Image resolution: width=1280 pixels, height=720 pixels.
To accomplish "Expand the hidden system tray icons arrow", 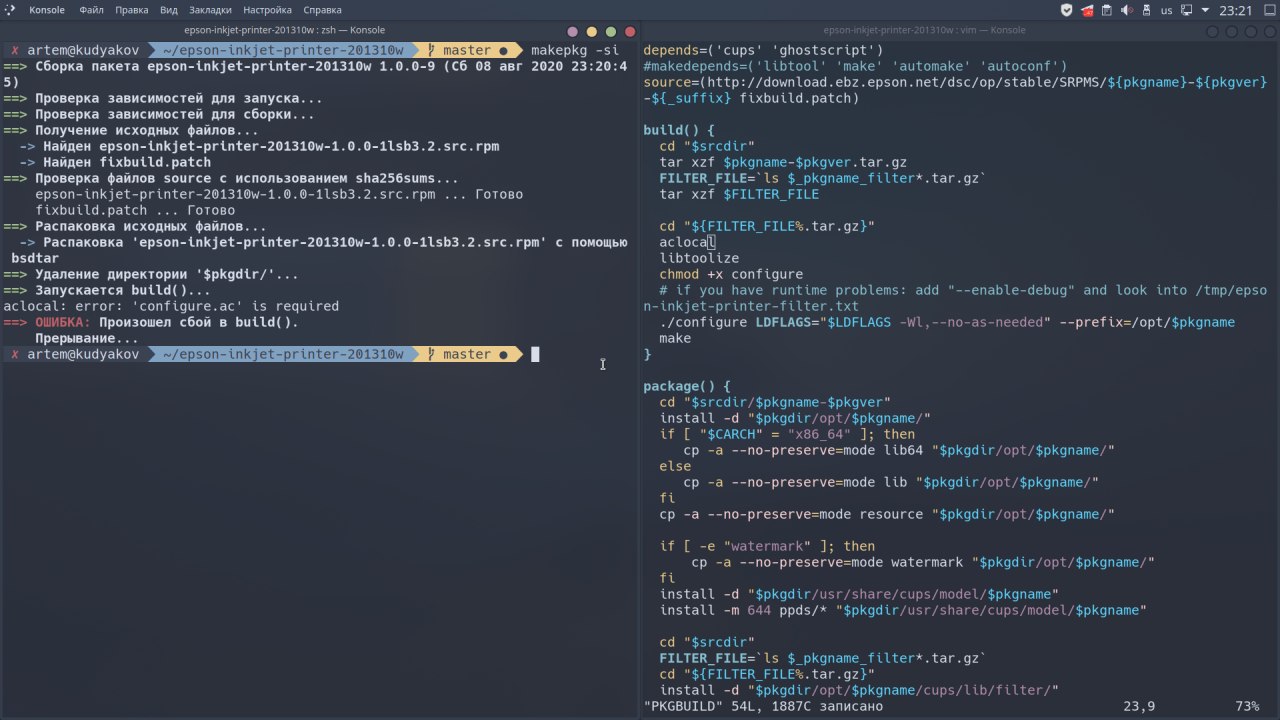I will [1206, 10].
